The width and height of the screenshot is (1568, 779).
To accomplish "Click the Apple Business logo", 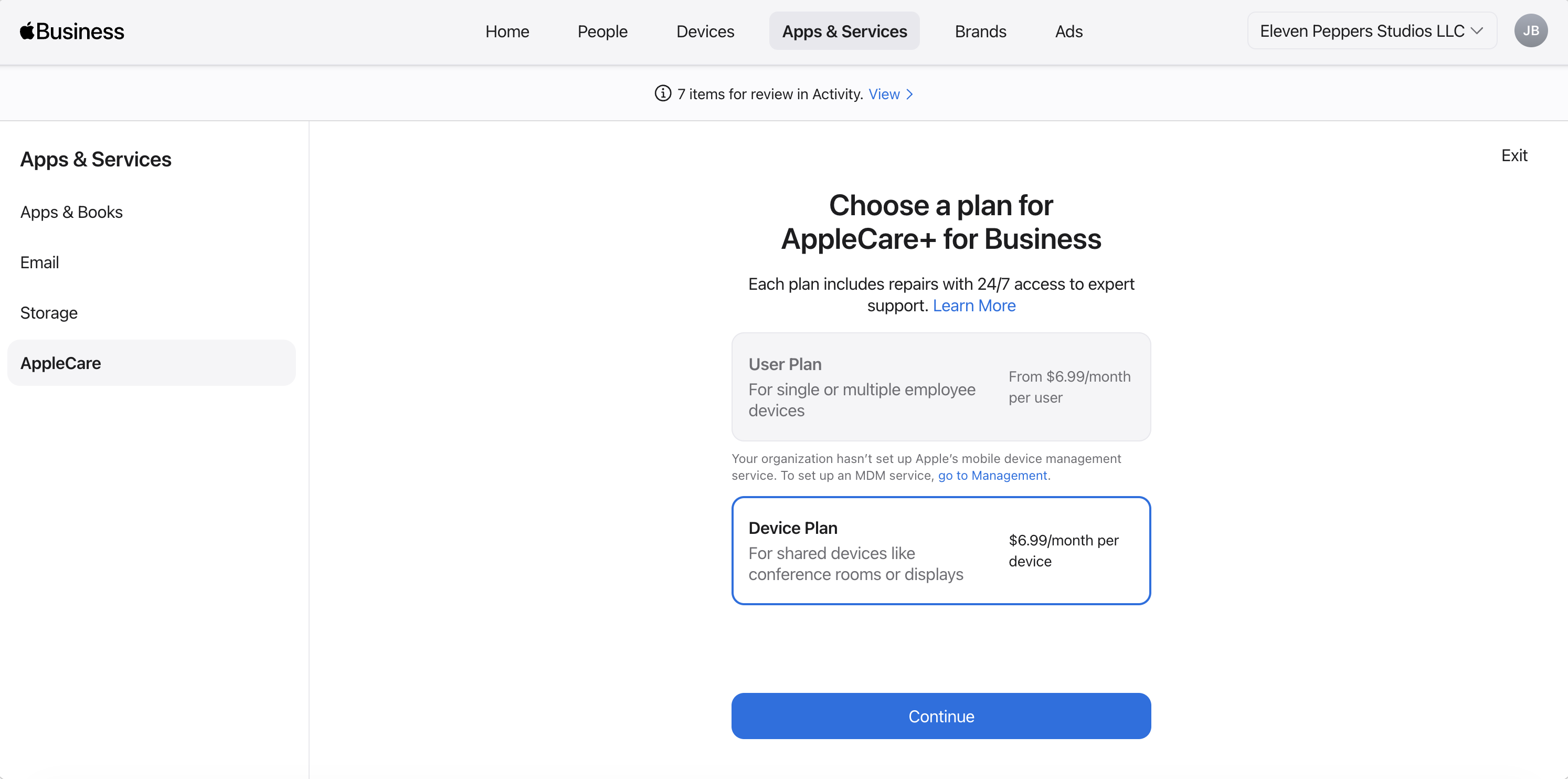I will pos(72,31).
